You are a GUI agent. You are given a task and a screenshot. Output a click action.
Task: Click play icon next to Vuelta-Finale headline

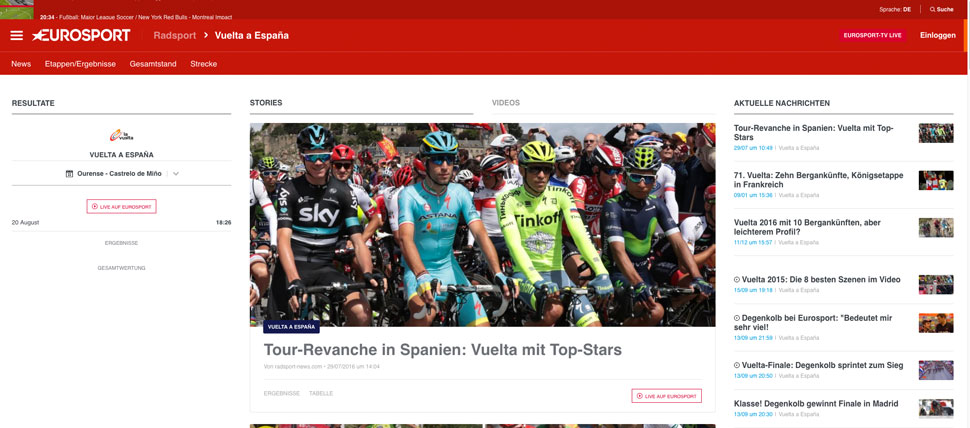pyautogui.click(x=737, y=366)
